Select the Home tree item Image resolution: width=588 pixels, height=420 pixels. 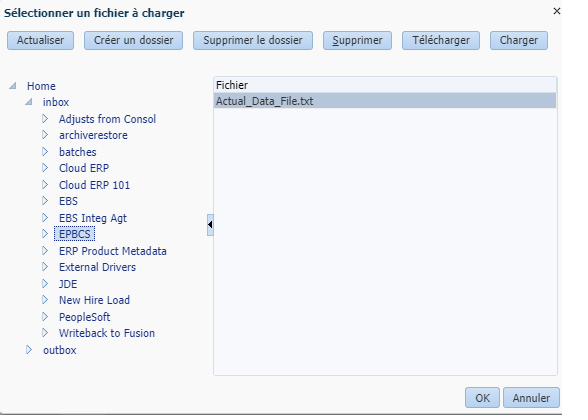coord(41,86)
